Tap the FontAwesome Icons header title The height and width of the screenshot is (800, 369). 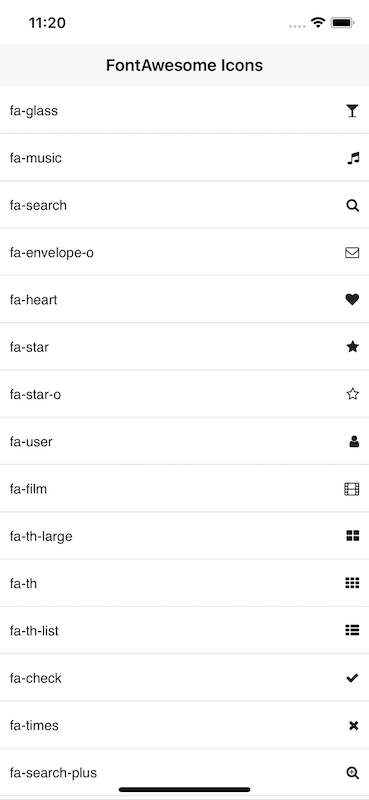(x=184, y=65)
